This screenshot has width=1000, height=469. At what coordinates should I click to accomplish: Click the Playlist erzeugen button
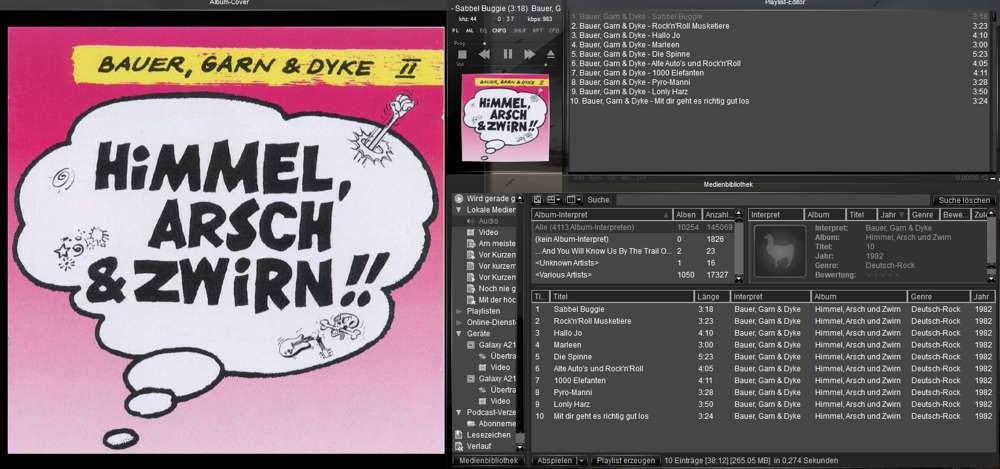[625, 460]
